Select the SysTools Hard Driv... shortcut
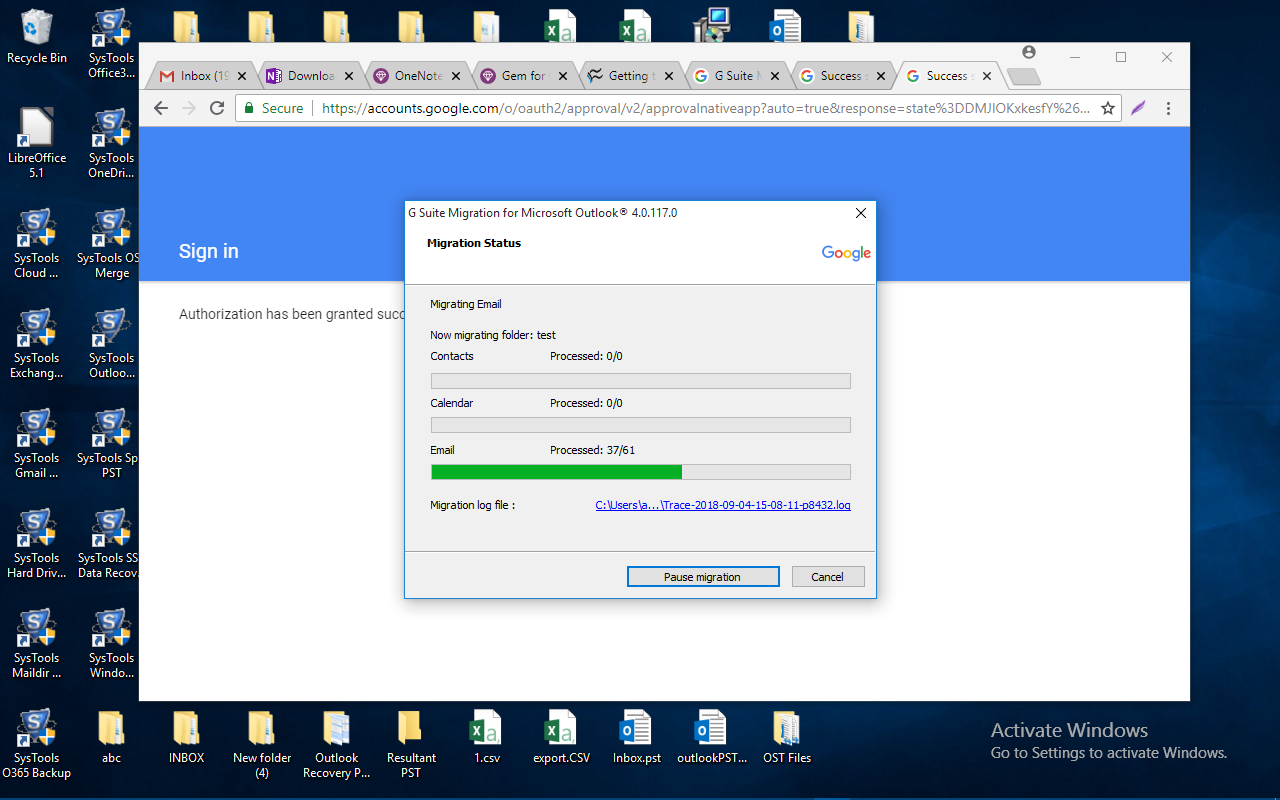This screenshot has height=800, width=1280. pyautogui.click(x=37, y=543)
